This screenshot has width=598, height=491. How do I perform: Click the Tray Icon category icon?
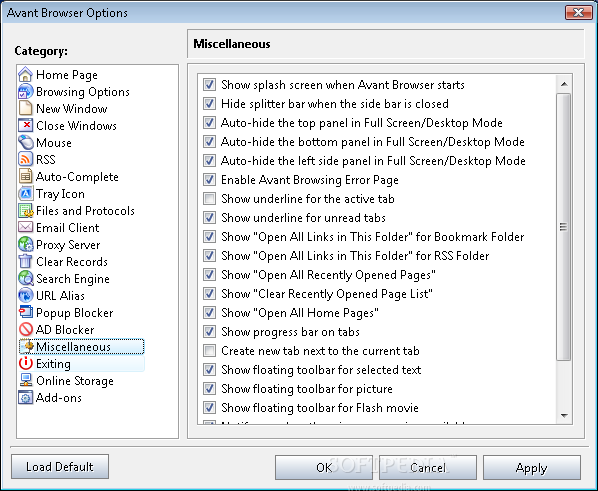(26, 193)
